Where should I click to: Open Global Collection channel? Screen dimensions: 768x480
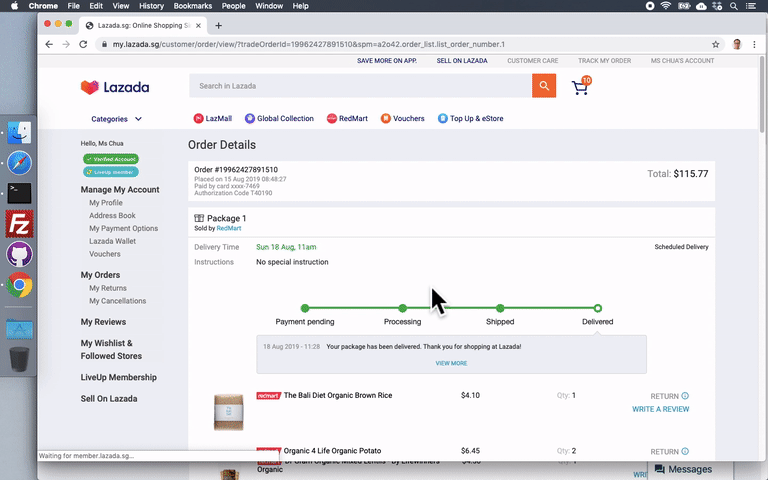pyautogui.click(x=279, y=119)
